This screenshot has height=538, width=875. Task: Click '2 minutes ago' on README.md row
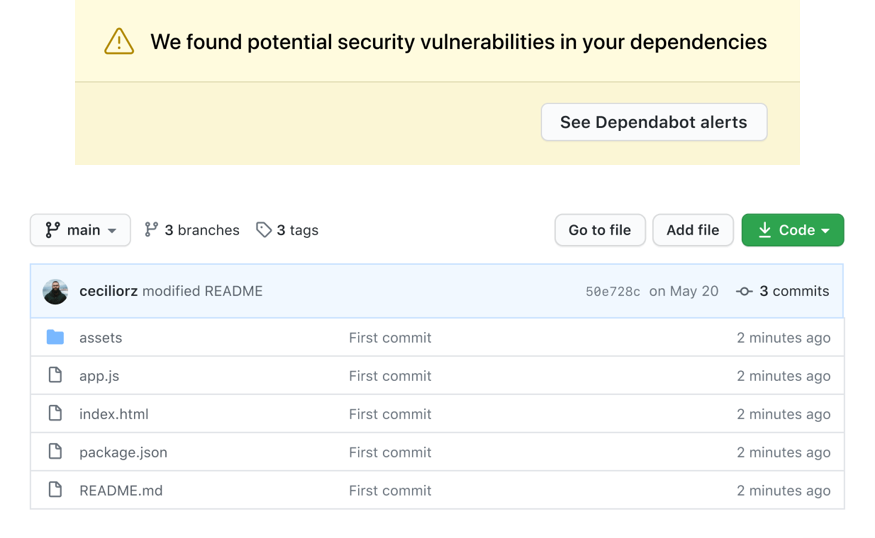tap(783, 491)
